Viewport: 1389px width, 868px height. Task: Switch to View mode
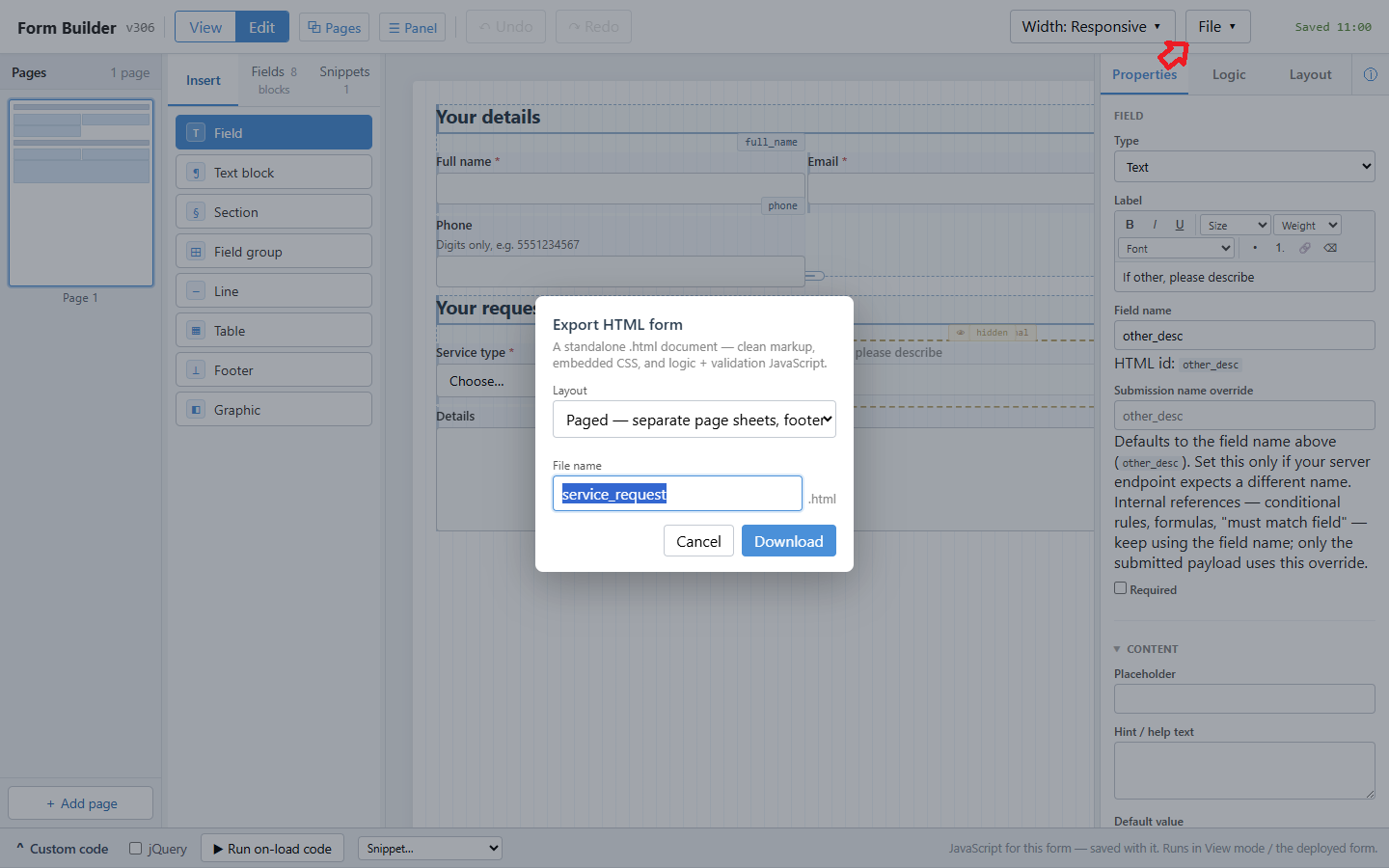point(205,27)
